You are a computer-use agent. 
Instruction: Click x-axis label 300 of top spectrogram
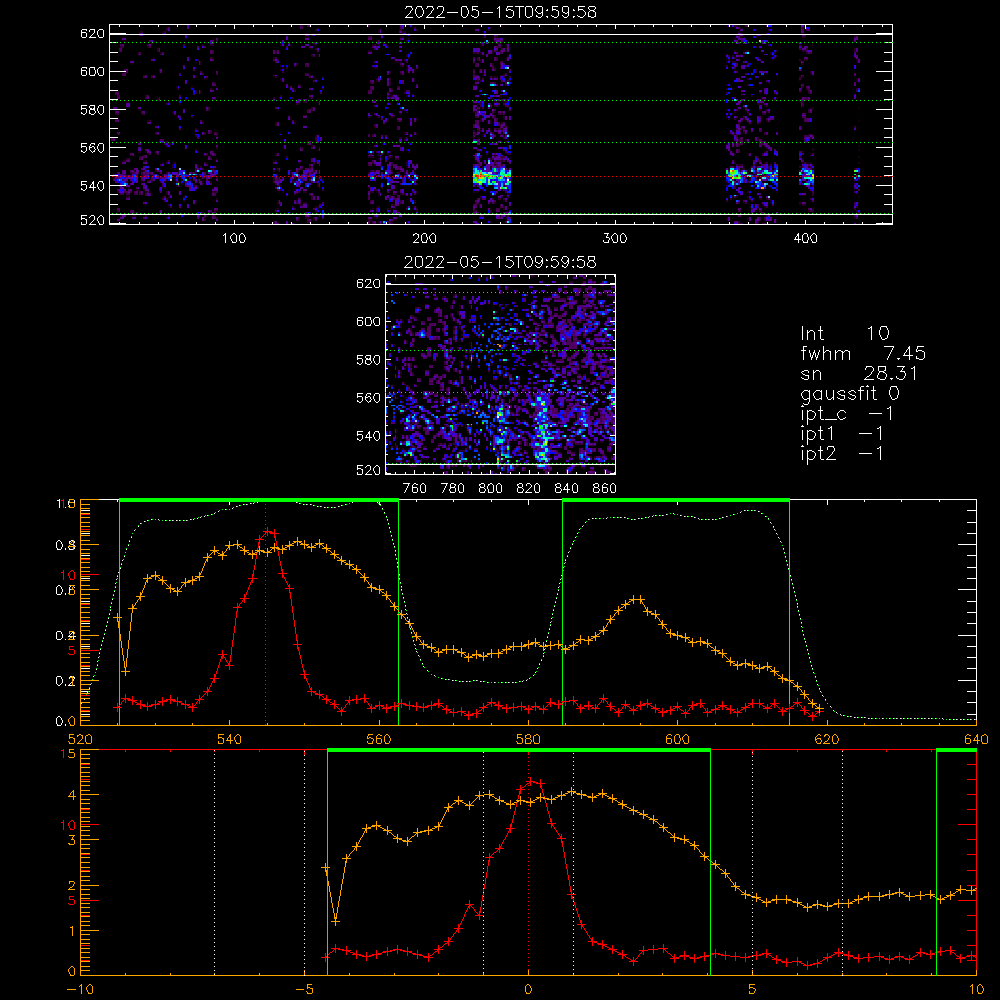(x=615, y=239)
